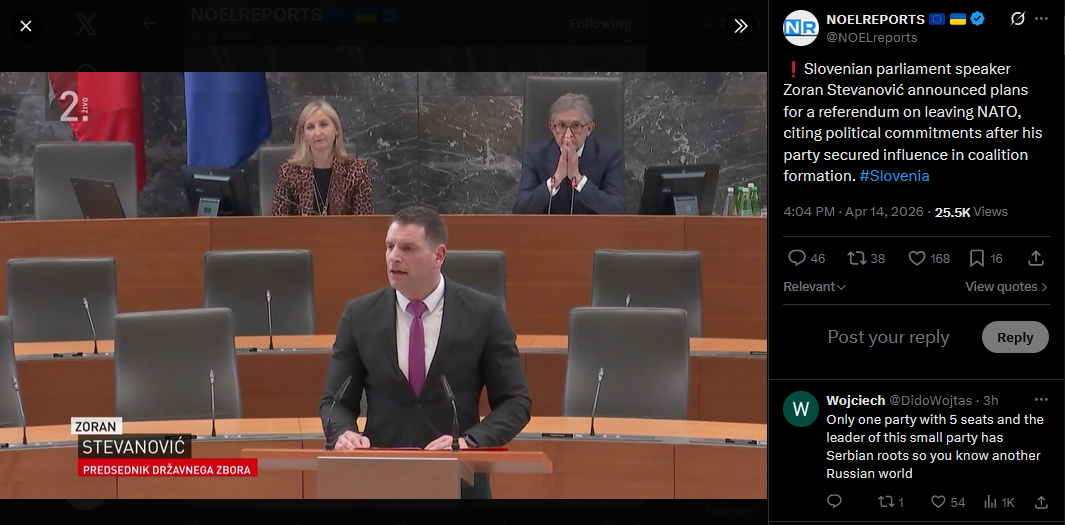Image resolution: width=1065 pixels, height=525 pixels.
Task: Open the 4:04 PM Apr 14, 2026 timestamp
Action: click(853, 212)
